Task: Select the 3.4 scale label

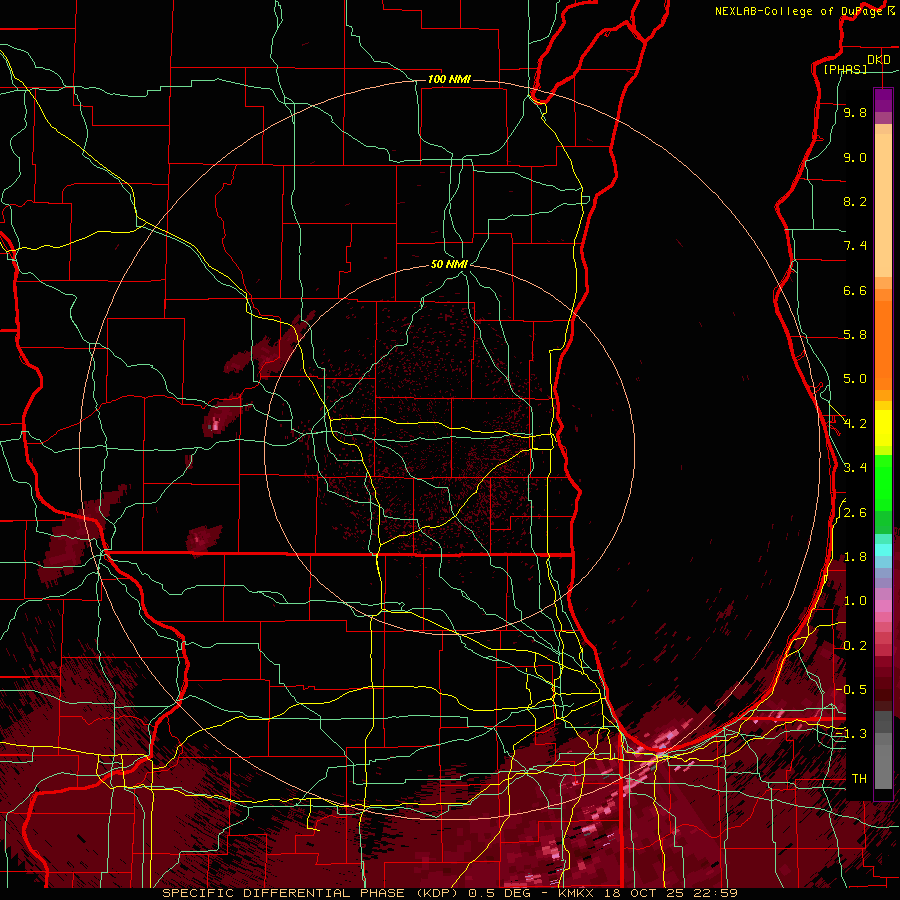Action: pyautogui.click(x=855, y=468)
